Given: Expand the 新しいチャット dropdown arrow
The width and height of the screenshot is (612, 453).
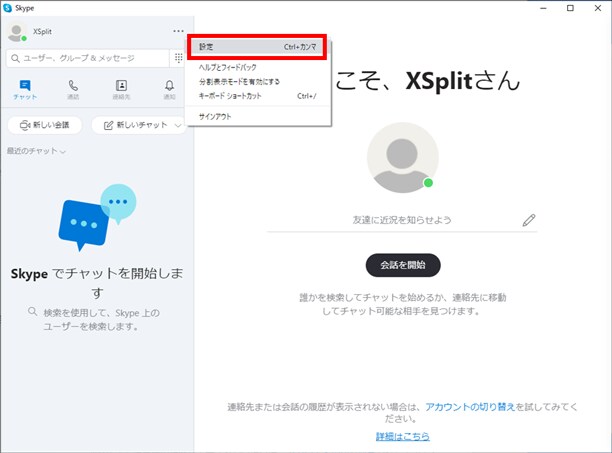Looking at the screenshot, I should (178, 125).
